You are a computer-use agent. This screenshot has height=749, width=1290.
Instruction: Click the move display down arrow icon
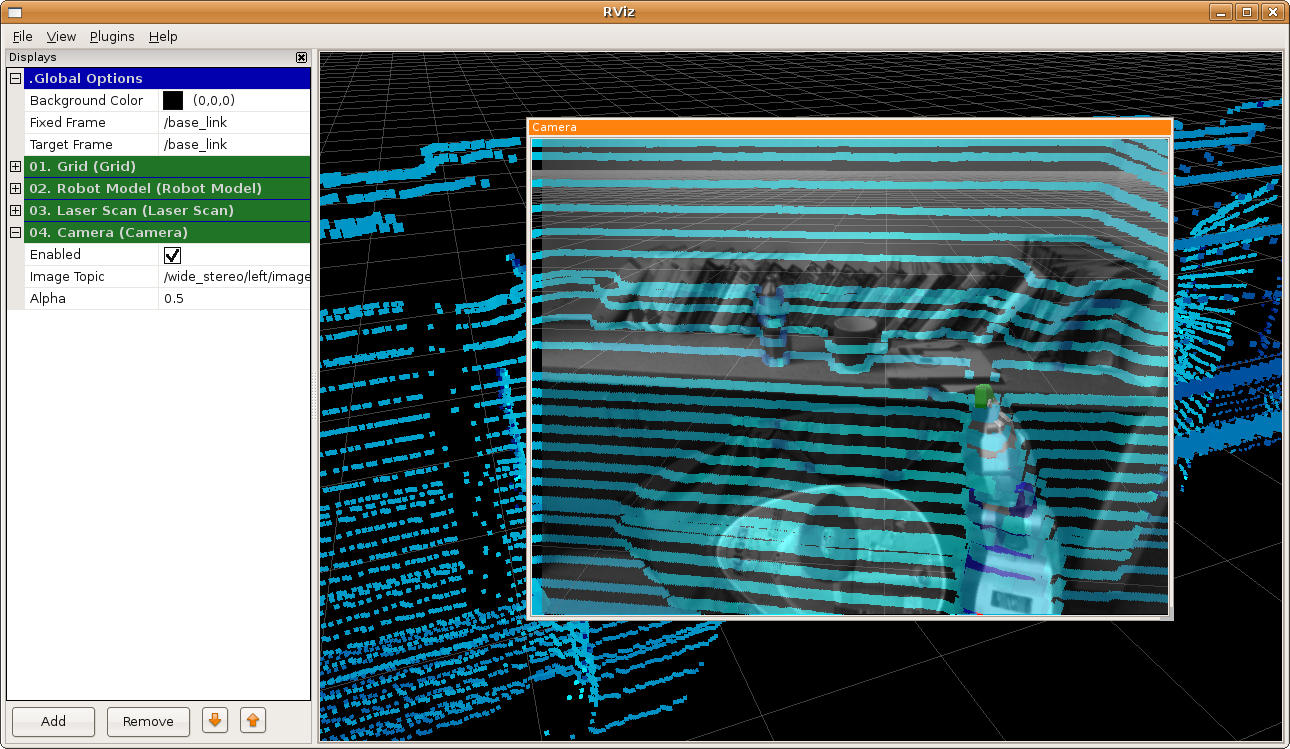214,721
